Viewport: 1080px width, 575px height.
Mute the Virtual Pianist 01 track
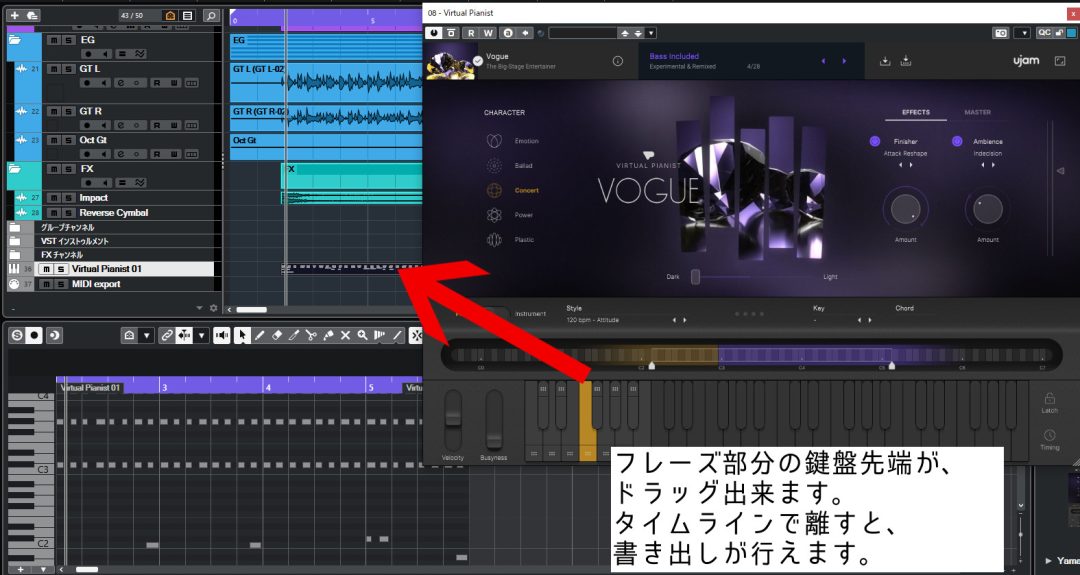(46, 269)
